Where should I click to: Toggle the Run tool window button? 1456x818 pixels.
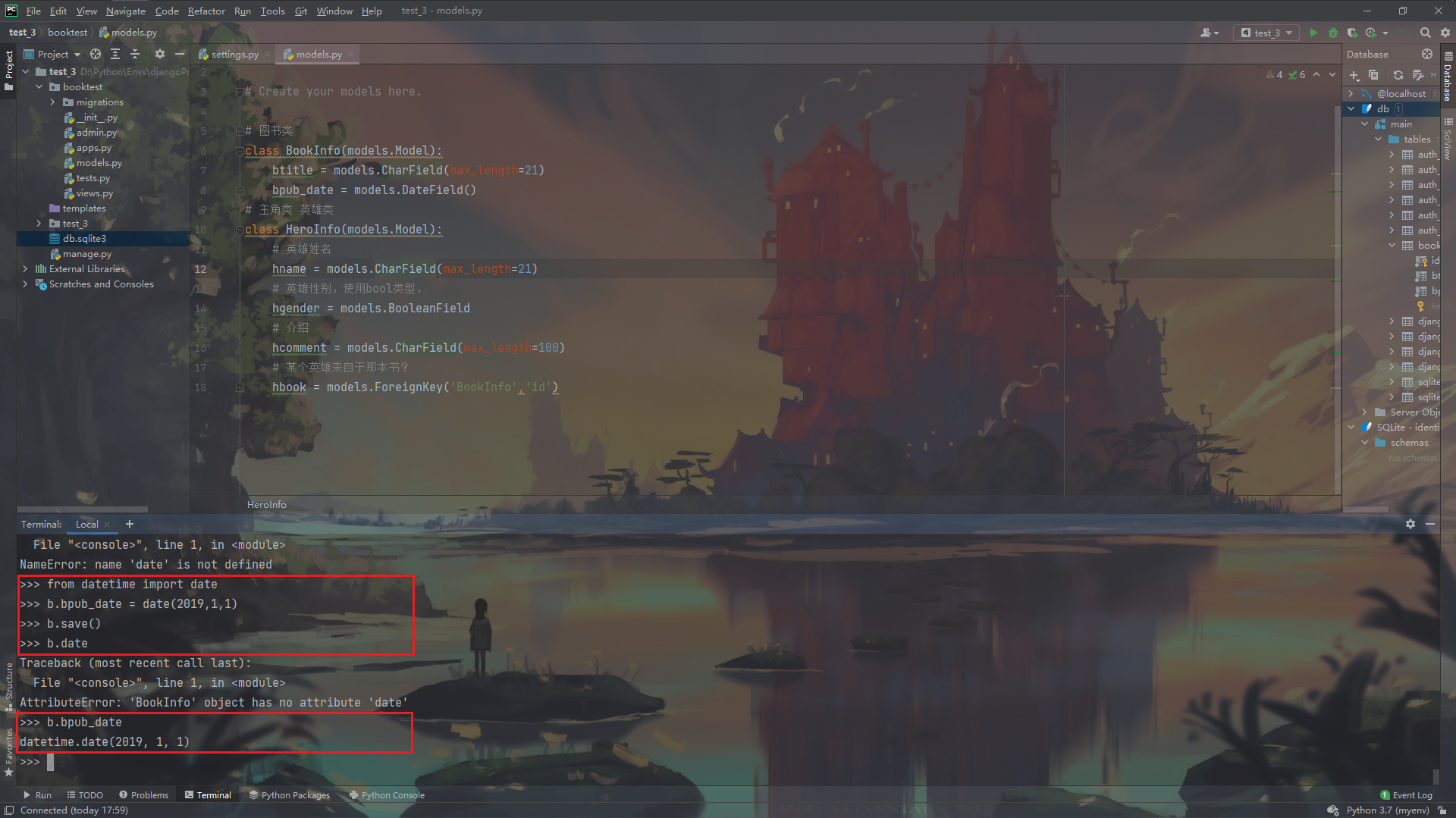(x=37, y=795)
